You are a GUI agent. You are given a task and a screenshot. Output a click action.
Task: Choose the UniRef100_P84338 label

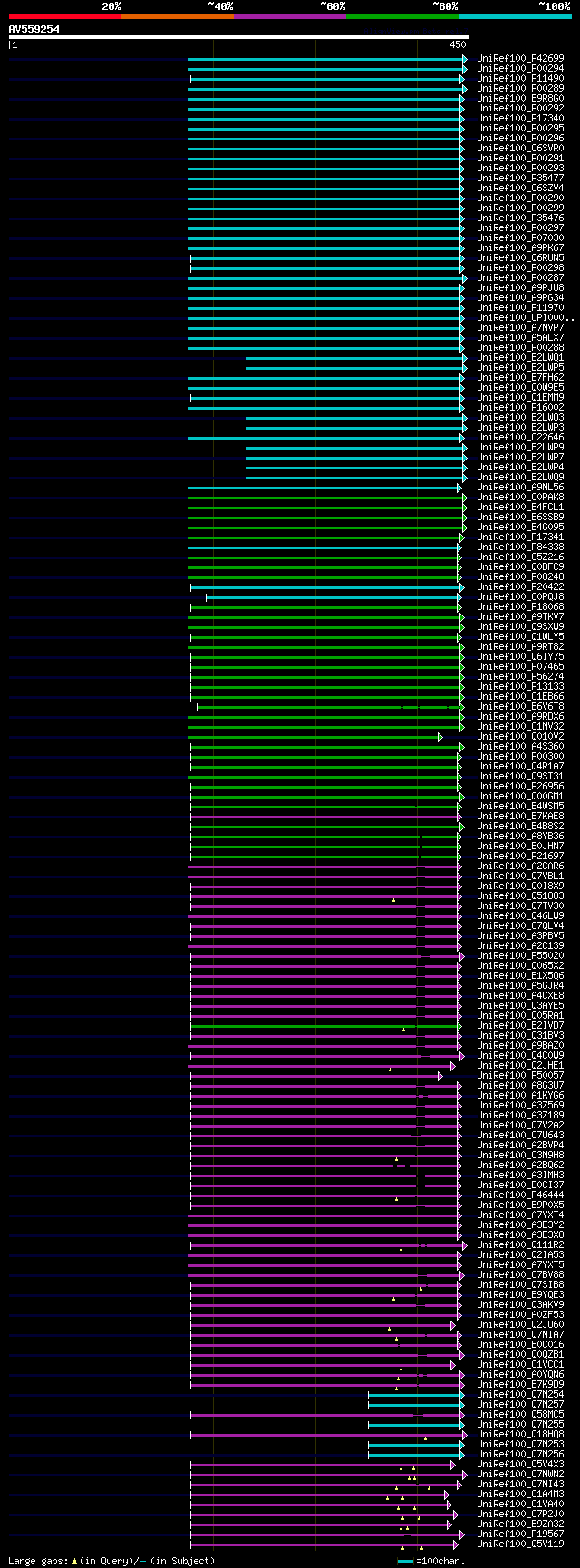[x=520, y=547]
